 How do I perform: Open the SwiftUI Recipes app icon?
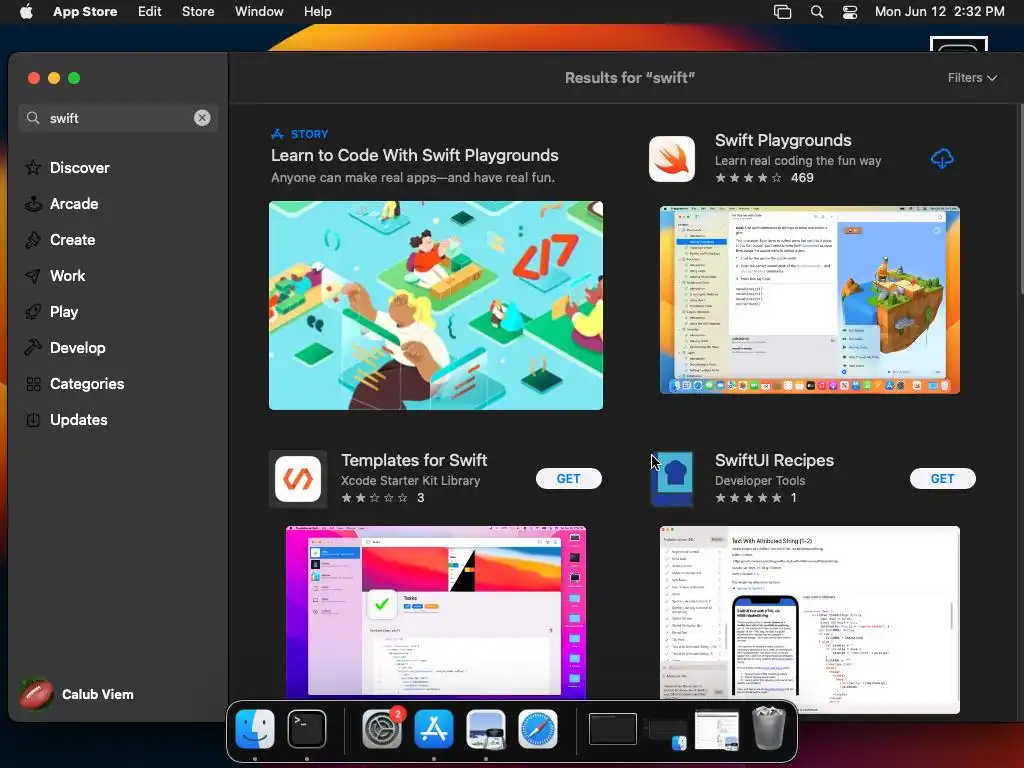click(672, 479)
